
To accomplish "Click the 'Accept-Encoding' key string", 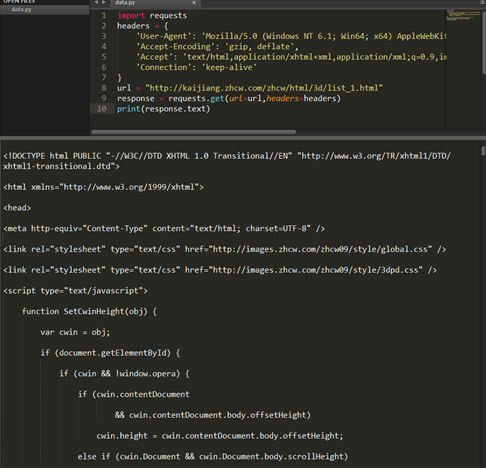I will (176, 47).
